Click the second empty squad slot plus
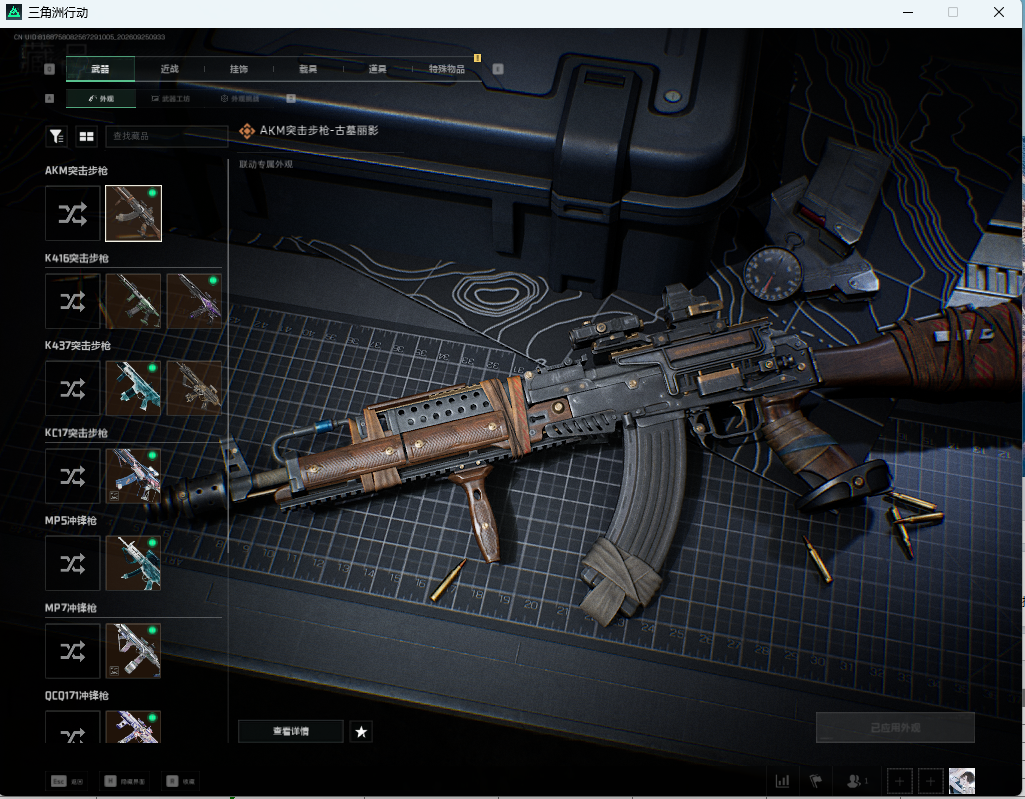The image size is (1025, 799). (930, 781)
